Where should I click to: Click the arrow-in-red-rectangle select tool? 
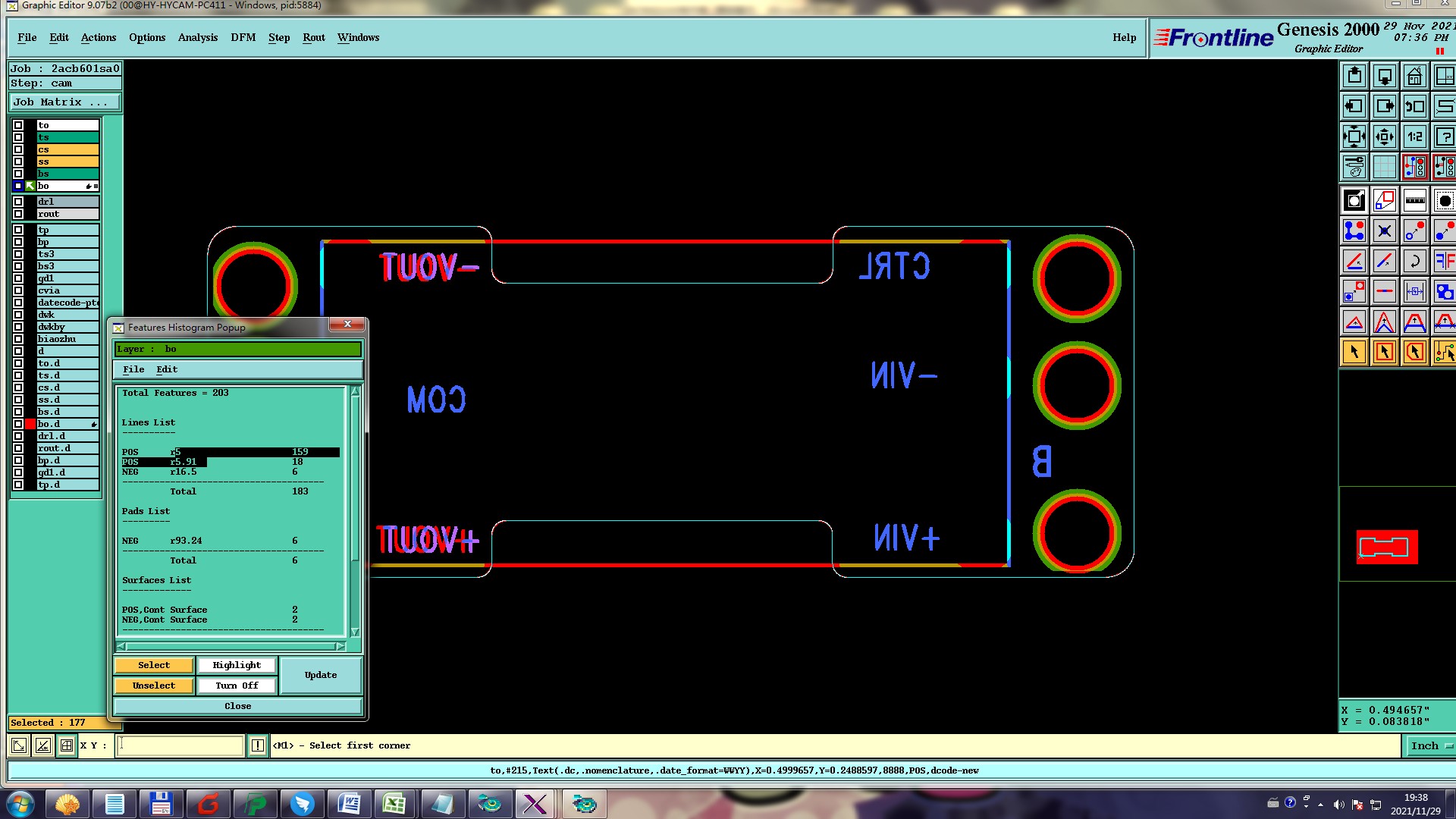pyautogui.click(x=1385, y=353)
